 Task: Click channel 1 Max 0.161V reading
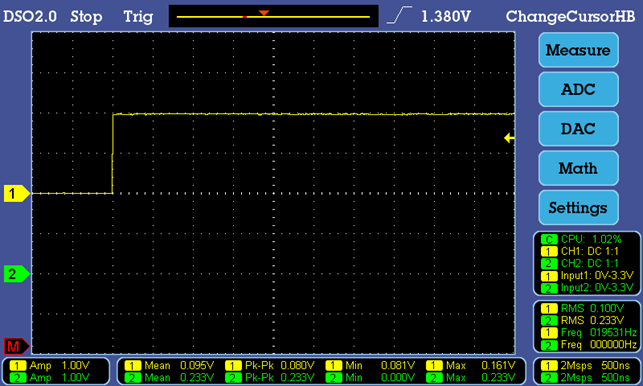[x=471, y=365]
